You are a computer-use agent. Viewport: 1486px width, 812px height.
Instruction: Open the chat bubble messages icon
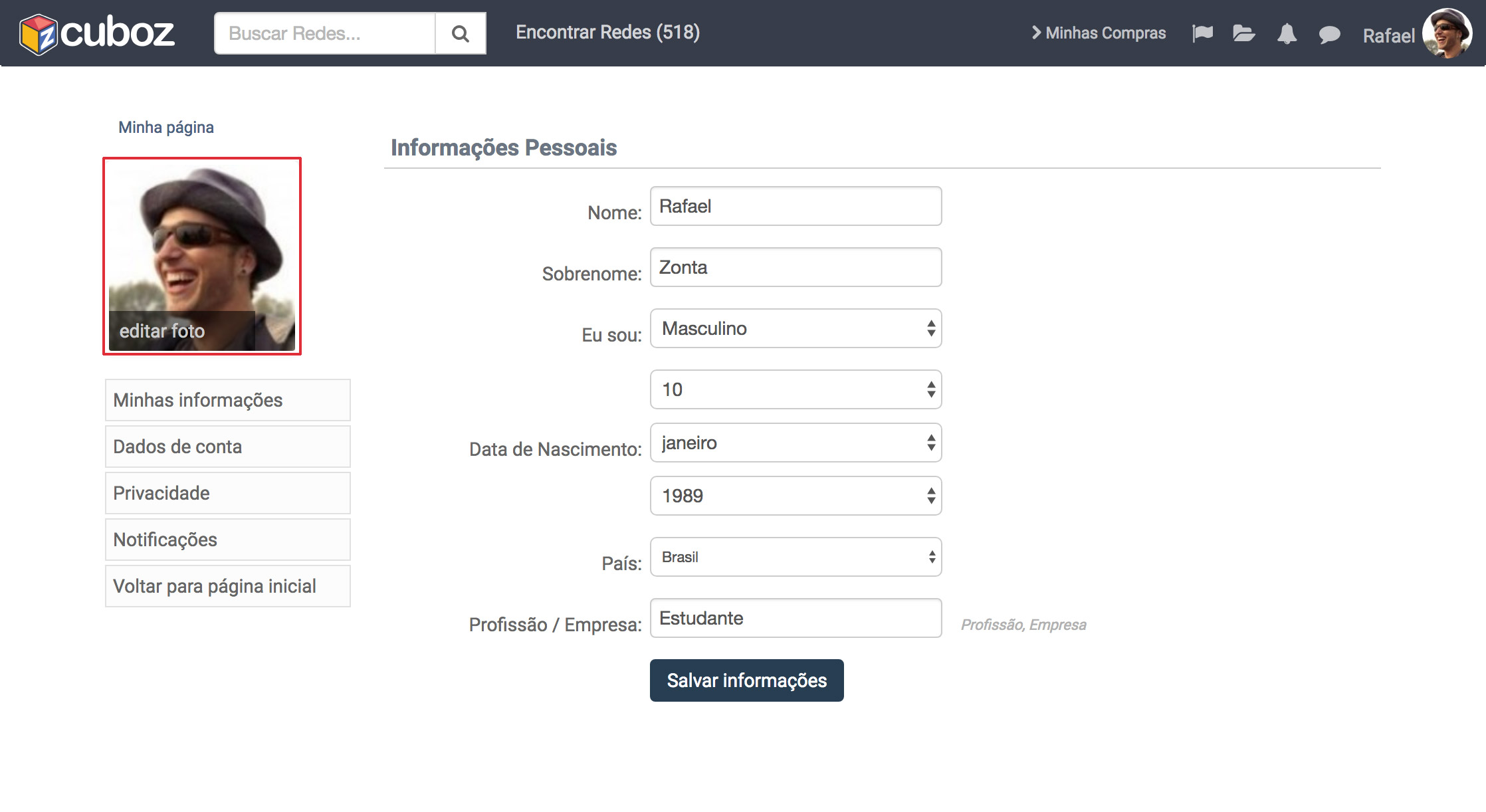click(1329, 35)
